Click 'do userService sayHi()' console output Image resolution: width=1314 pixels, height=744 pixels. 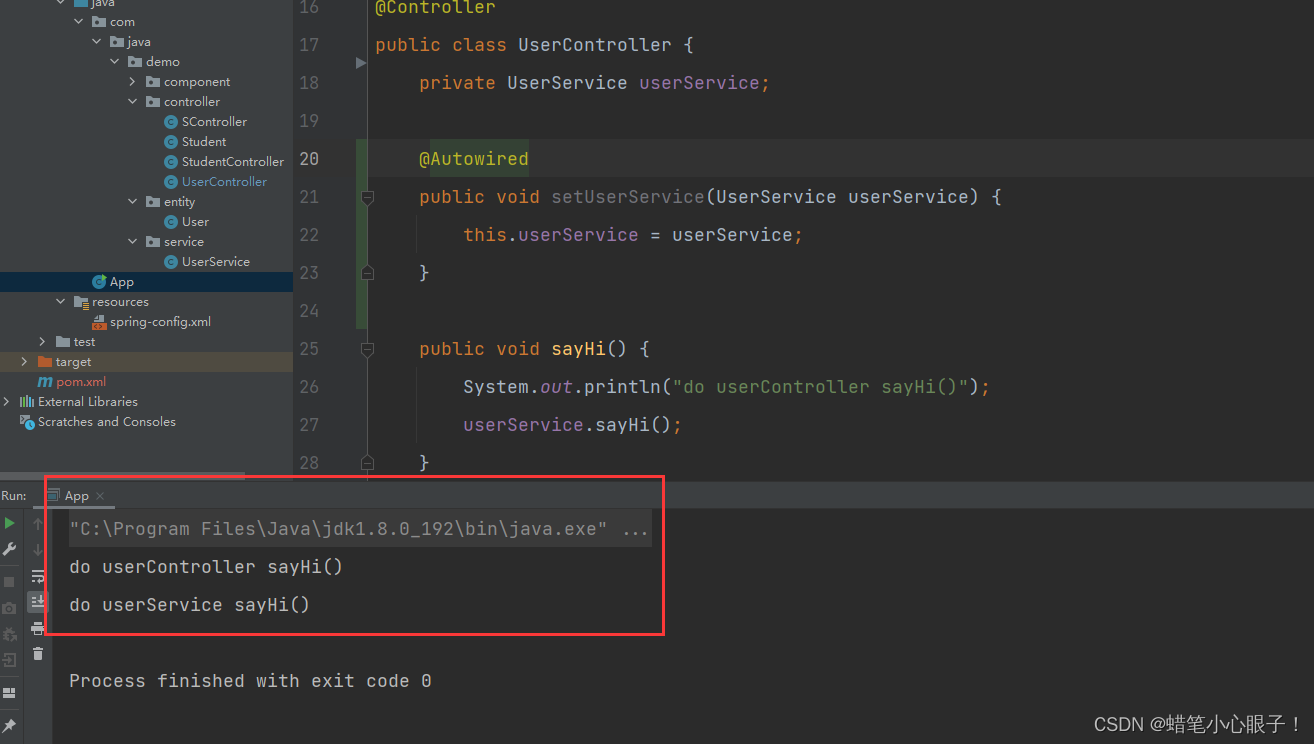[x=189, y=605]
